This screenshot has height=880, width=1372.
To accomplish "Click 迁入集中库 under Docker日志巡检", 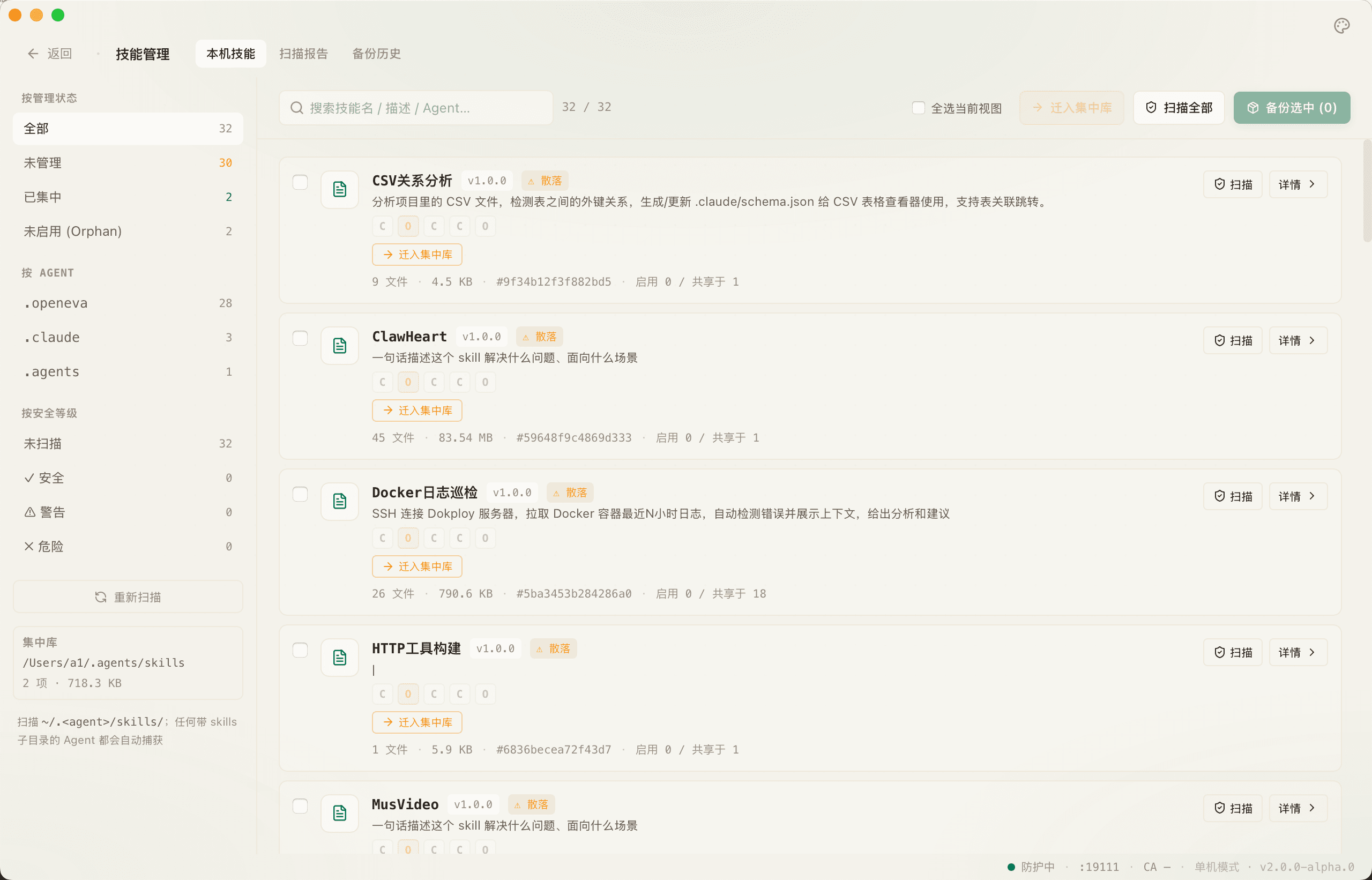I will click(x=417, y=566).
